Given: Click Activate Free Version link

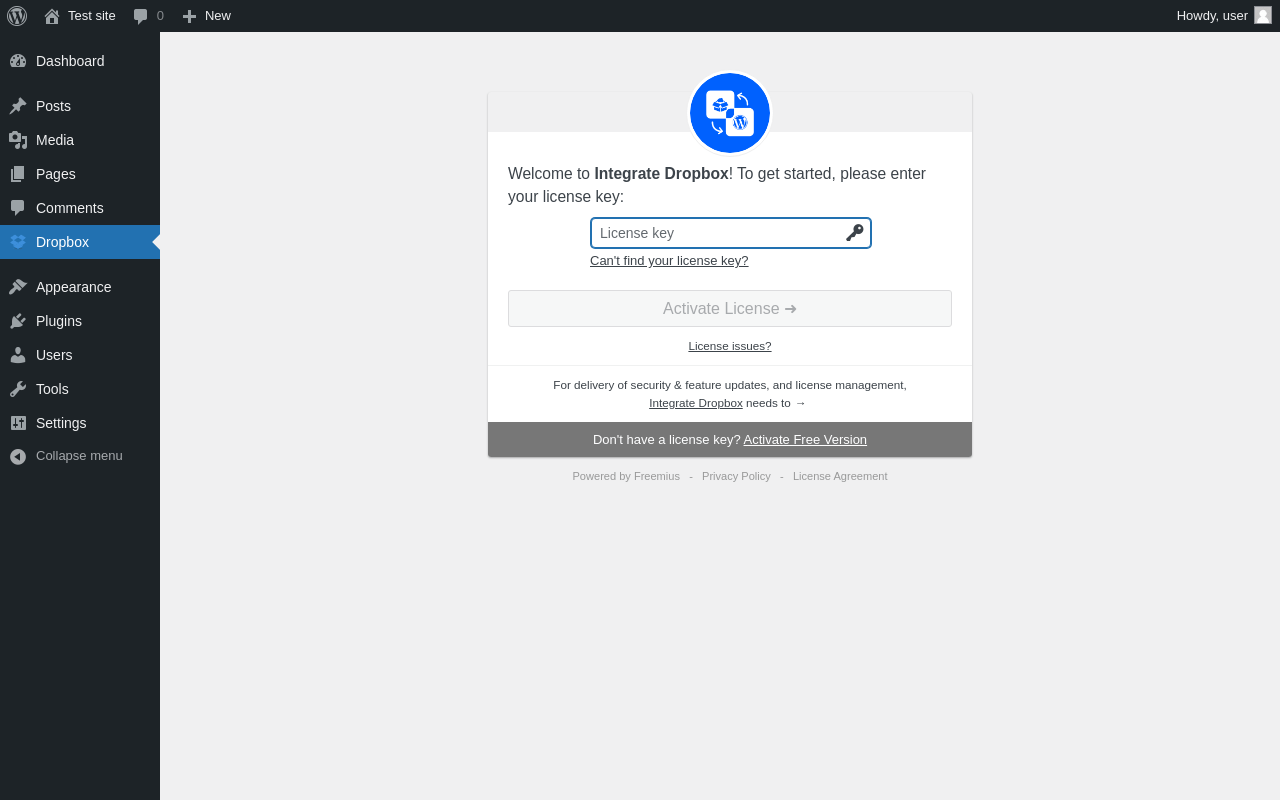Looking at the screenshot, I should click(805, 439).
